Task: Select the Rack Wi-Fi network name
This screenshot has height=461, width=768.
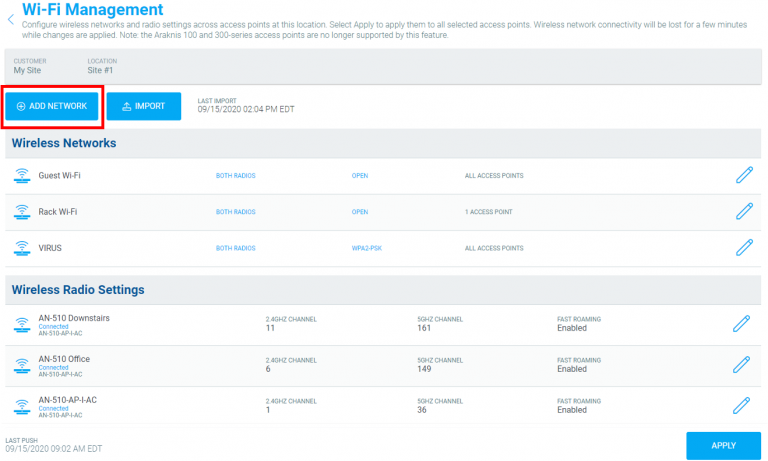Action: 58,212
